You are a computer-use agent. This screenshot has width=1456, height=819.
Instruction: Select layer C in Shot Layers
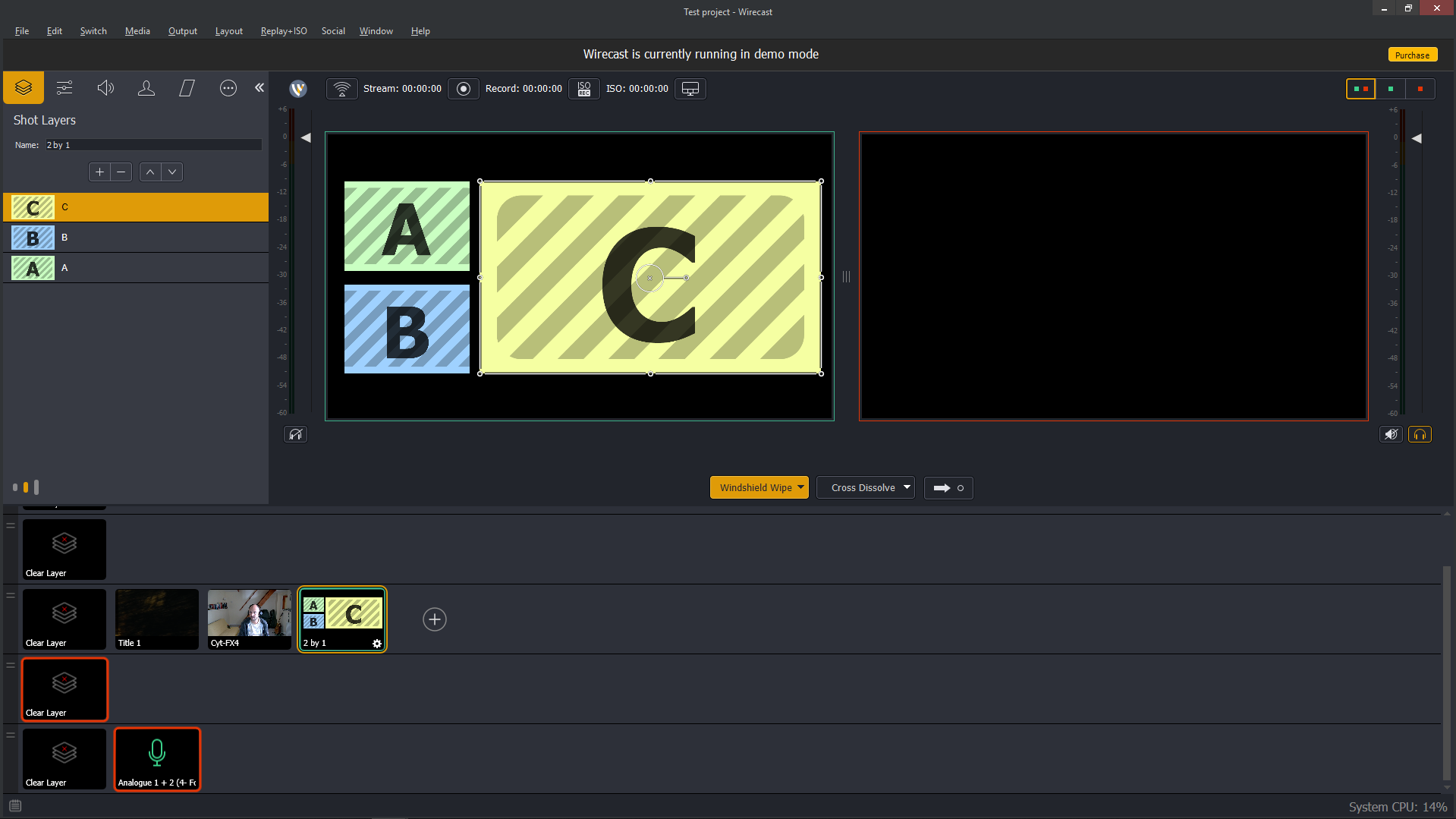136,207
